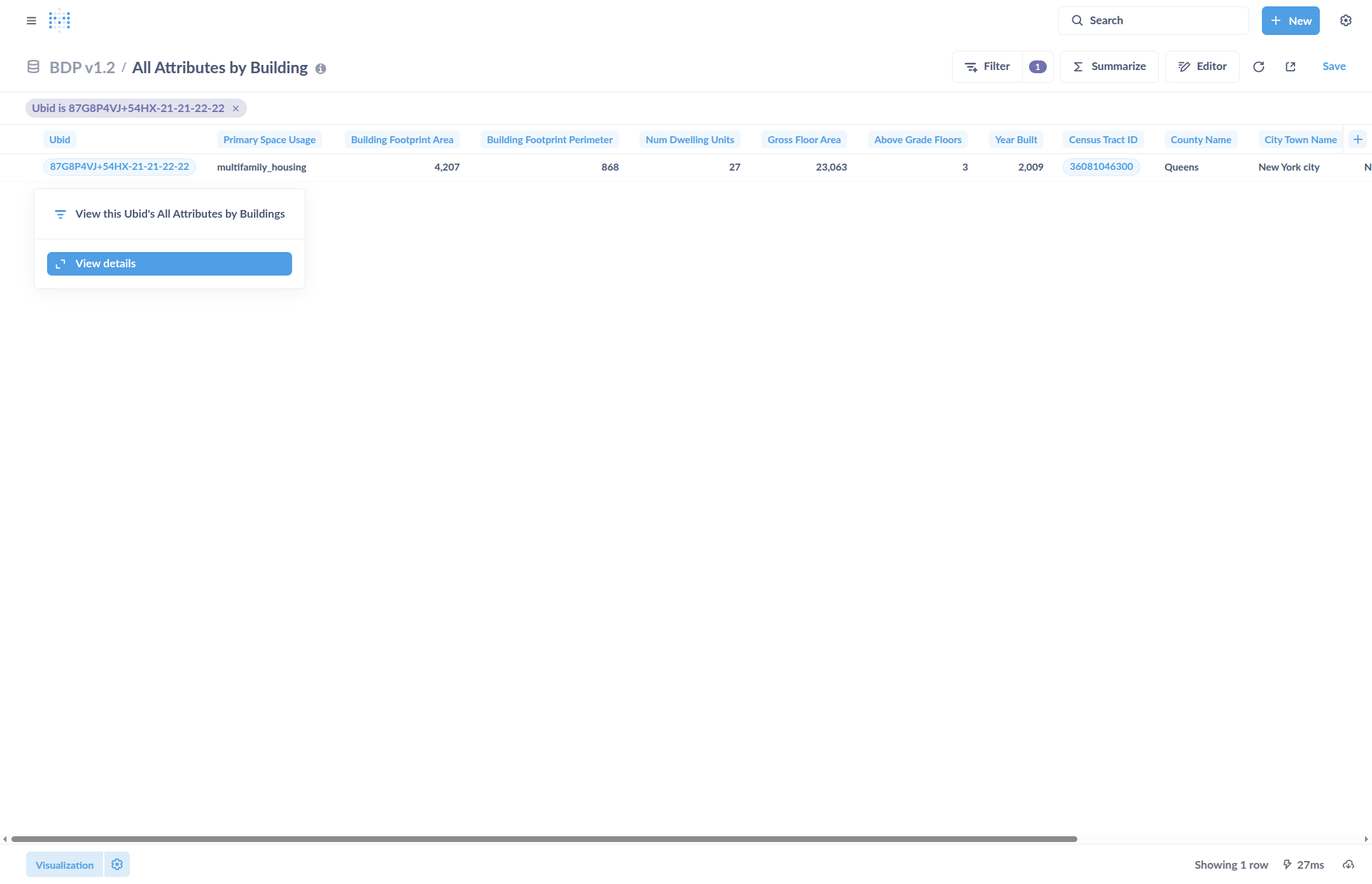Viewport: 1372px width, 884px height.
Task: Add a column with the plus icon
Action: 1359,139
